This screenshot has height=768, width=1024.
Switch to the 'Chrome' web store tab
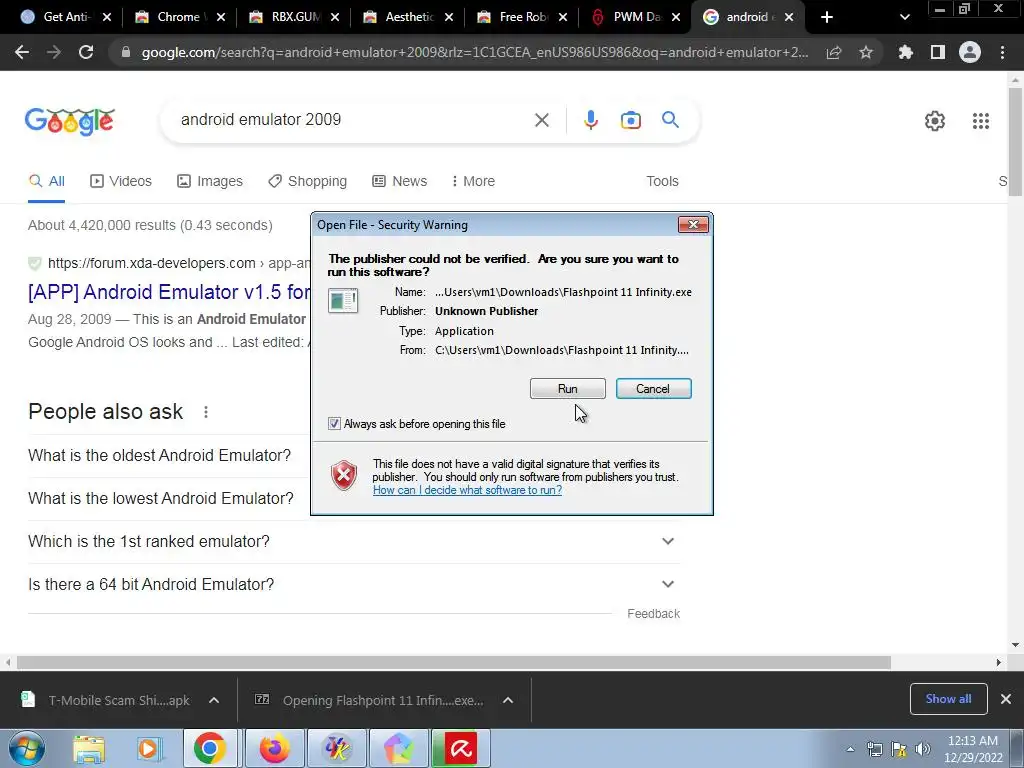[178, 17]
